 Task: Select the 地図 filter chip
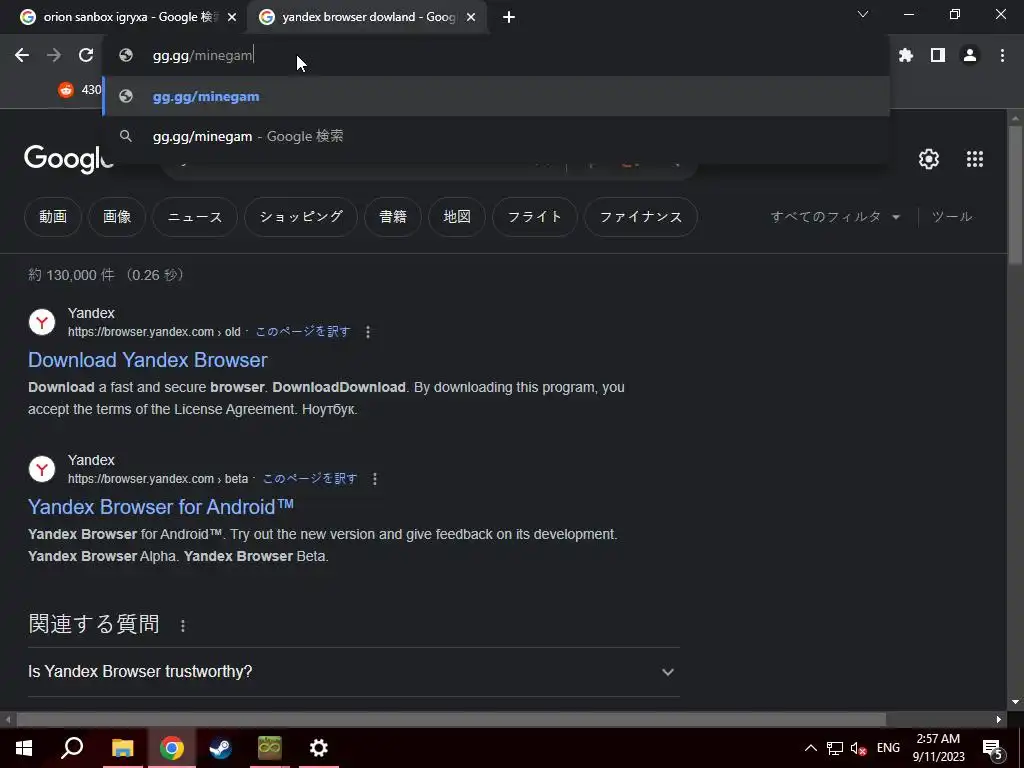457,217
